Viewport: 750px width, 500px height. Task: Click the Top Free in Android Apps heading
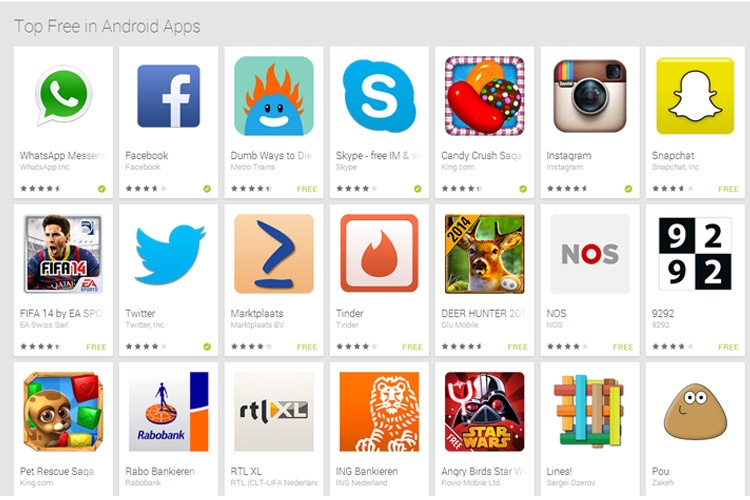click(x=107, y=26)
